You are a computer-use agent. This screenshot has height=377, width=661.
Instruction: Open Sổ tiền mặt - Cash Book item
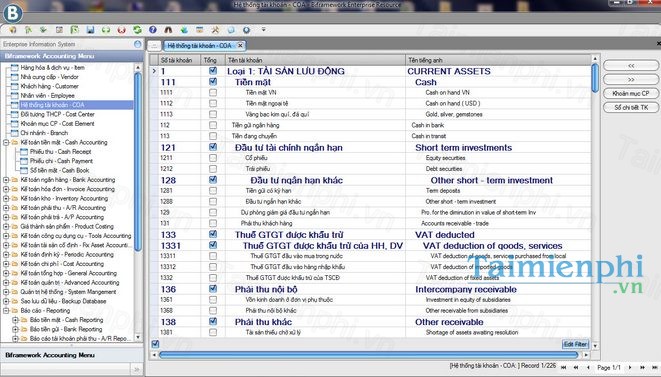[x=59, y=170]
